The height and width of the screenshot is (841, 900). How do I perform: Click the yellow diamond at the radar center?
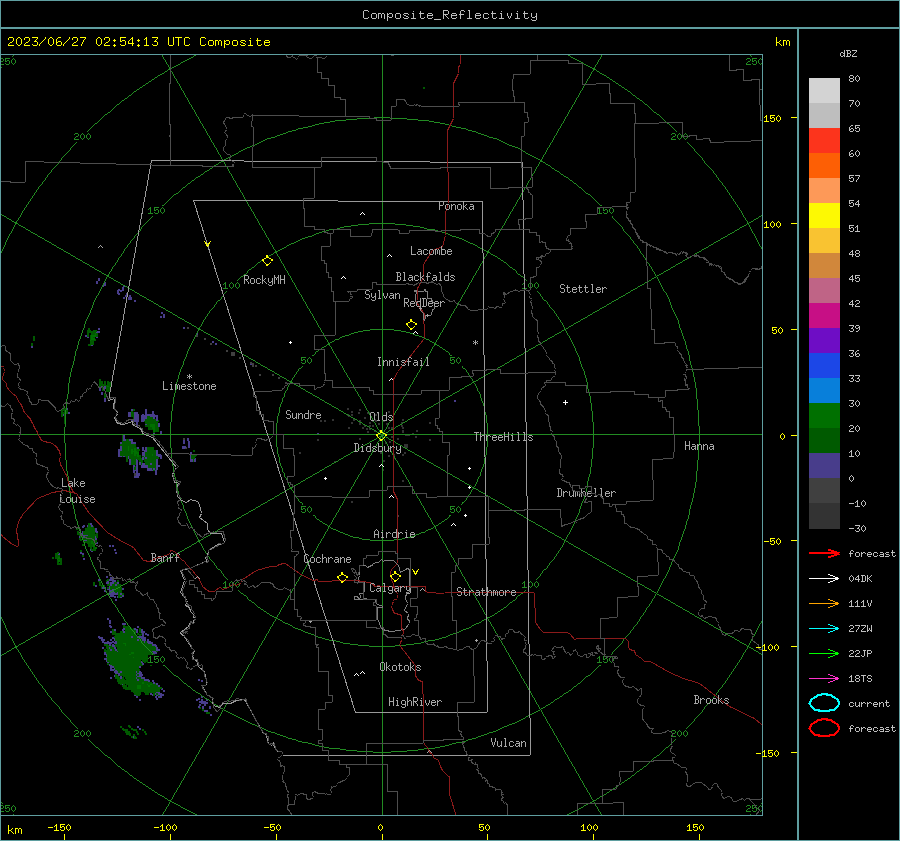click(381, 436)
